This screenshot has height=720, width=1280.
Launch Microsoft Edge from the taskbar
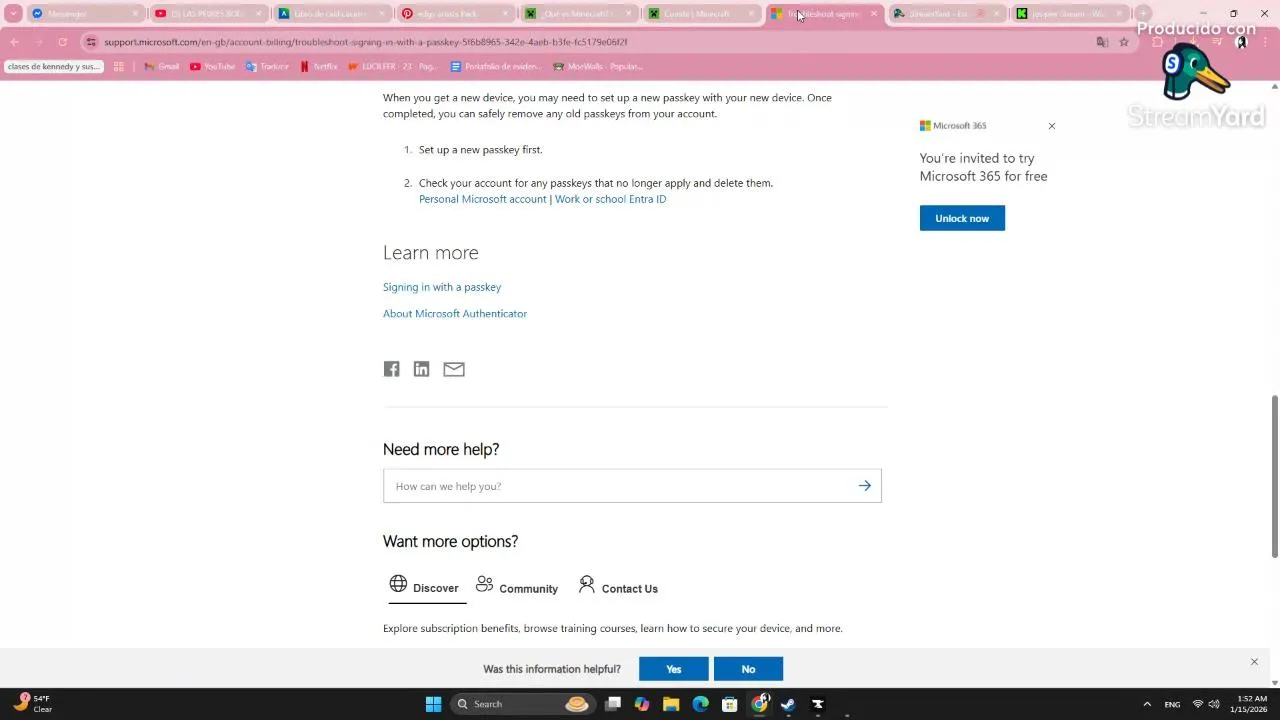point(700,704)
